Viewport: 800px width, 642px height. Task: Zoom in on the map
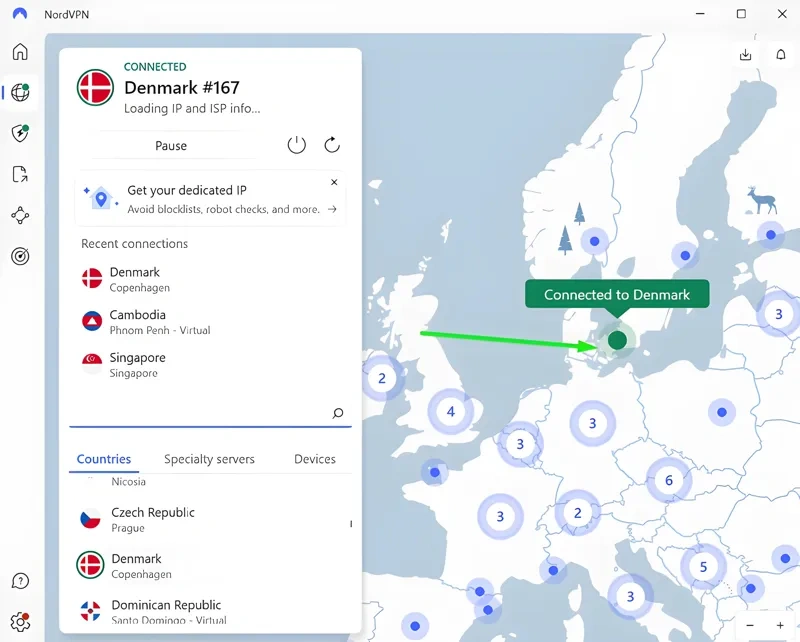coord(780,625)
